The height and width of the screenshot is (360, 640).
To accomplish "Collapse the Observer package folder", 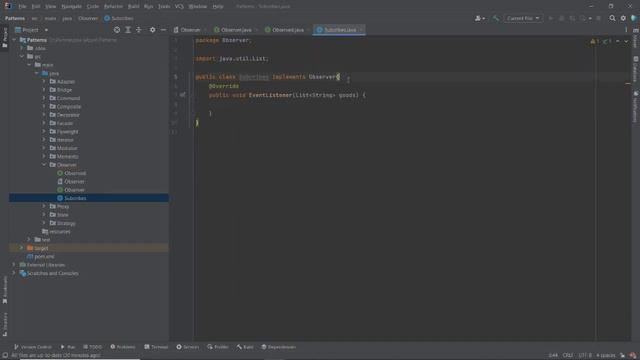I will tap(44, 165).
